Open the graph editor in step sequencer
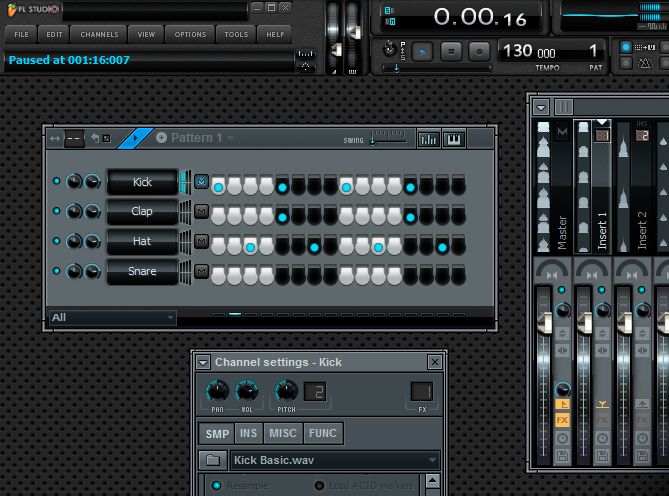Viewport: 669px width, 496px height. coord(428,139)
